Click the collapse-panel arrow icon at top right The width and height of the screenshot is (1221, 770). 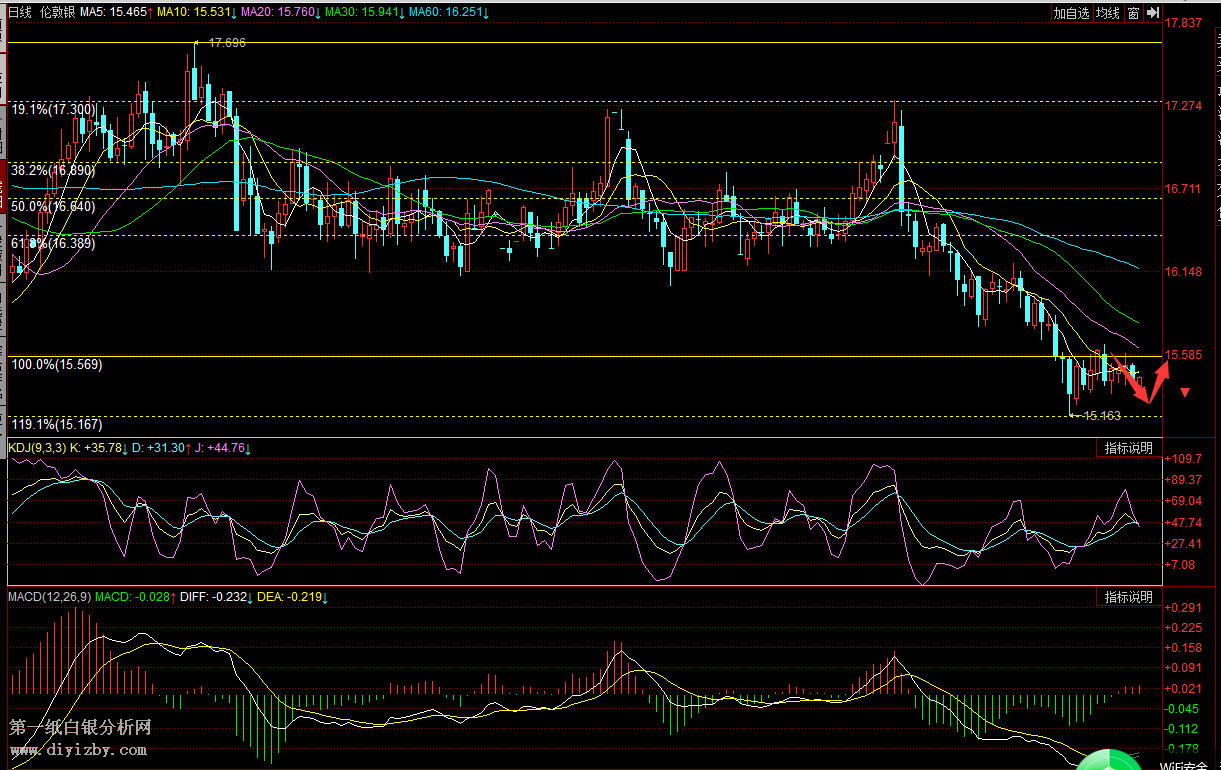[x=1153, y=13]
